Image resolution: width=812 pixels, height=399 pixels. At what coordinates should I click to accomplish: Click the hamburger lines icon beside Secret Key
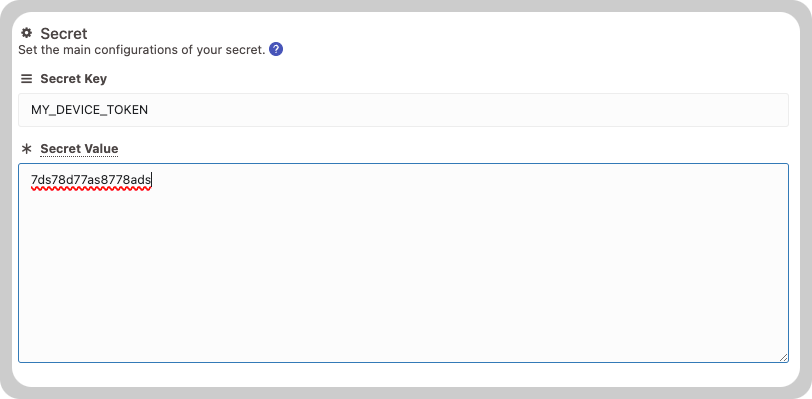(x=26, y=79)
